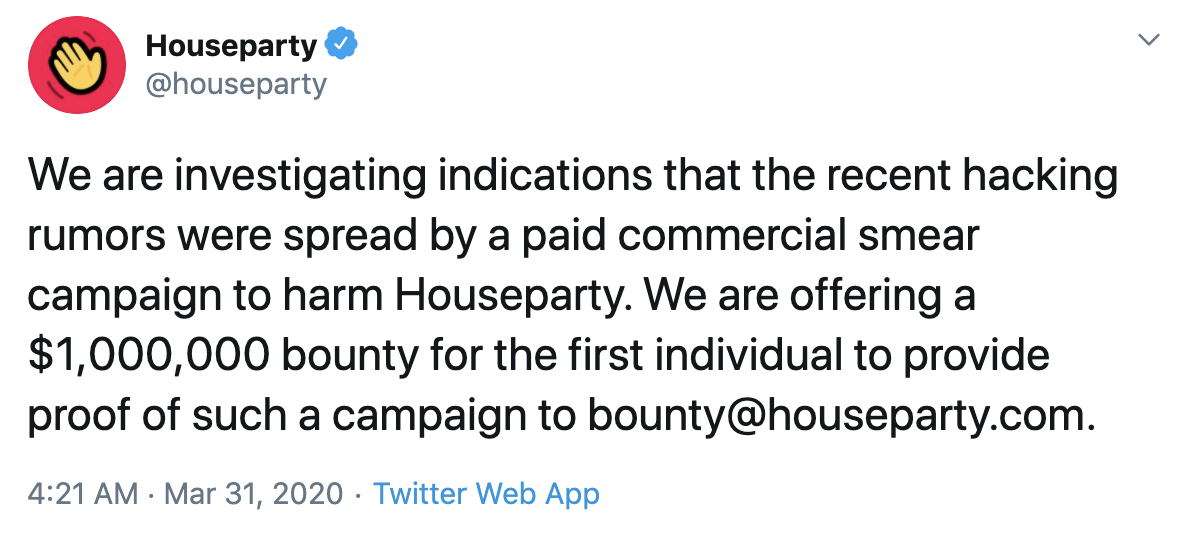Open the tweet options chevron menu
The height and width of the screenshot is (540, 1190).
tap(1150, 40)
